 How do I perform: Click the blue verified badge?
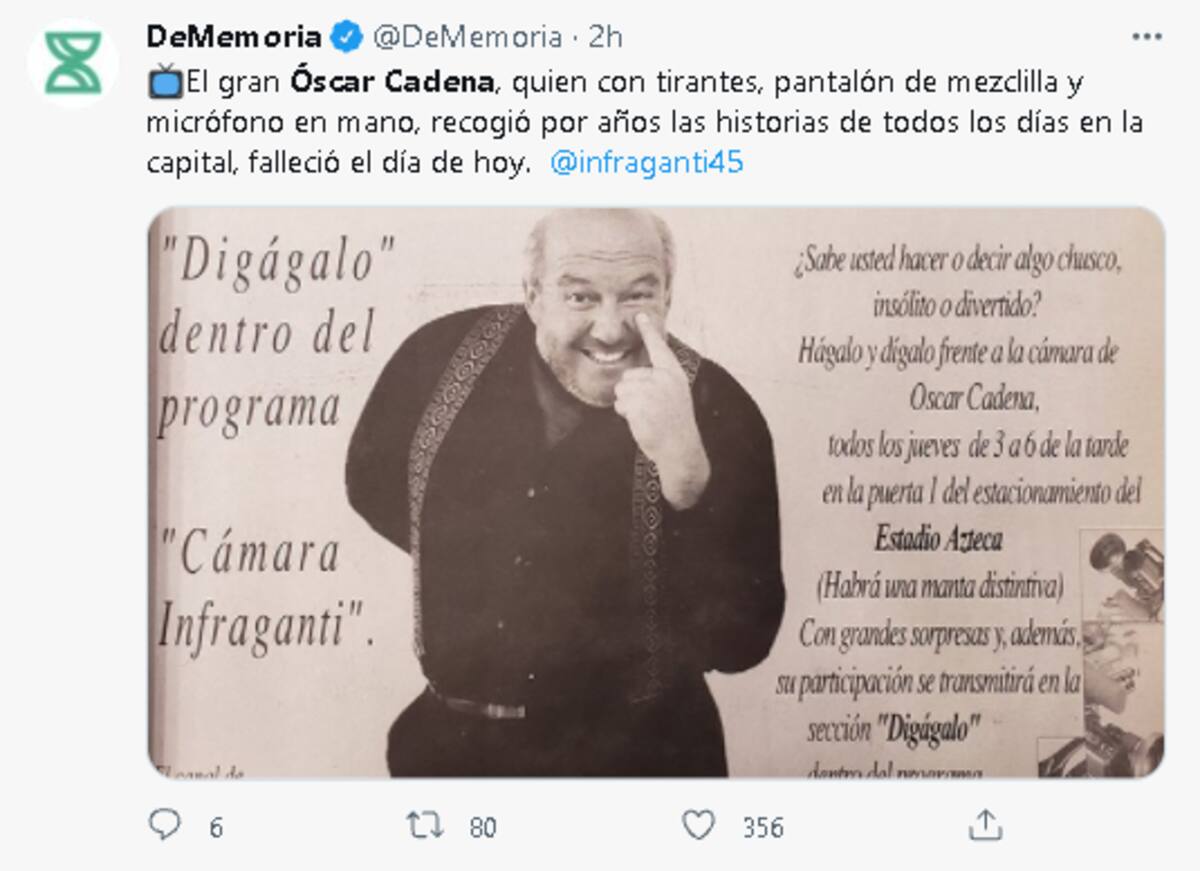coord(347,38)
